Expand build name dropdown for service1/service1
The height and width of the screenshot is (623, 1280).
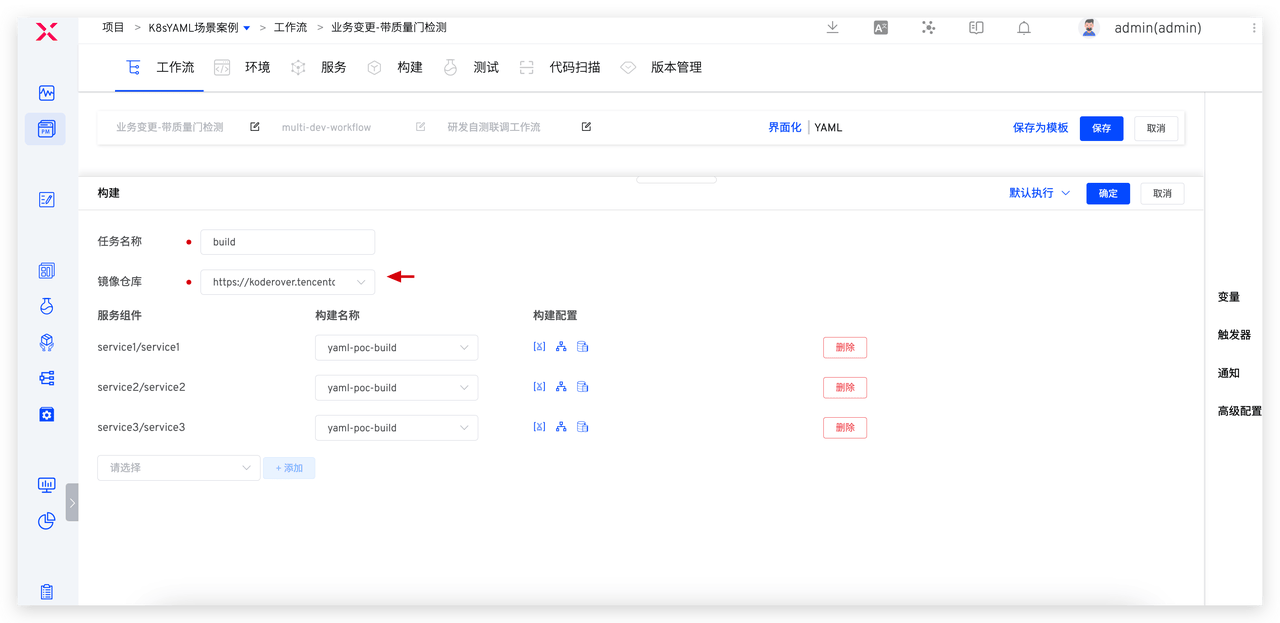tap(396, 347)
